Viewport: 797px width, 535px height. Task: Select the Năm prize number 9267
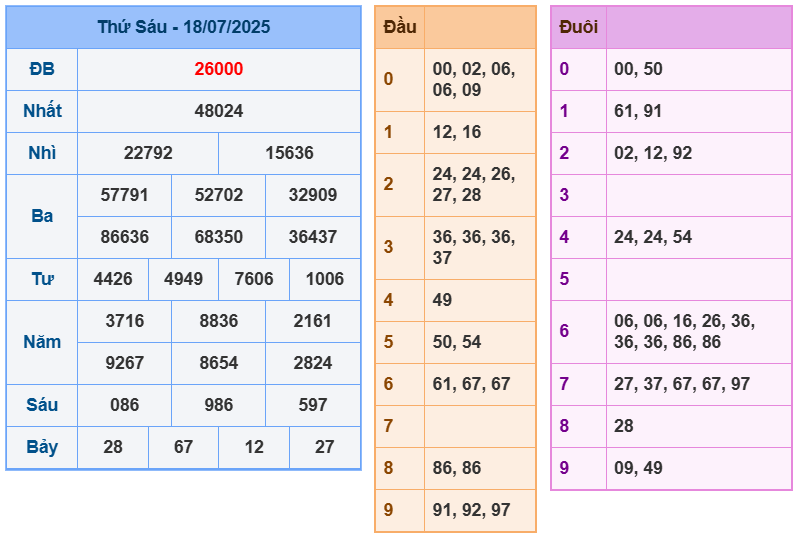pyautogui.click(x=124, y=363)
